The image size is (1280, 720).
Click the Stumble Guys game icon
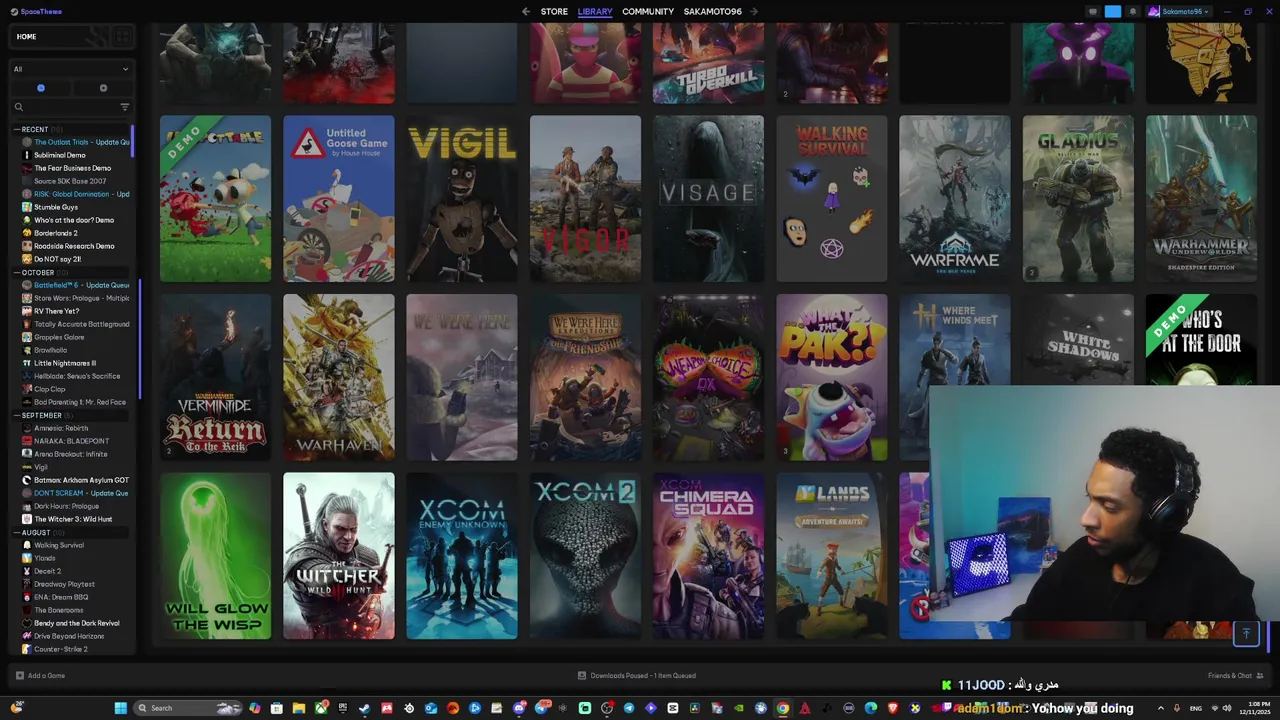(x=27, y=207)
